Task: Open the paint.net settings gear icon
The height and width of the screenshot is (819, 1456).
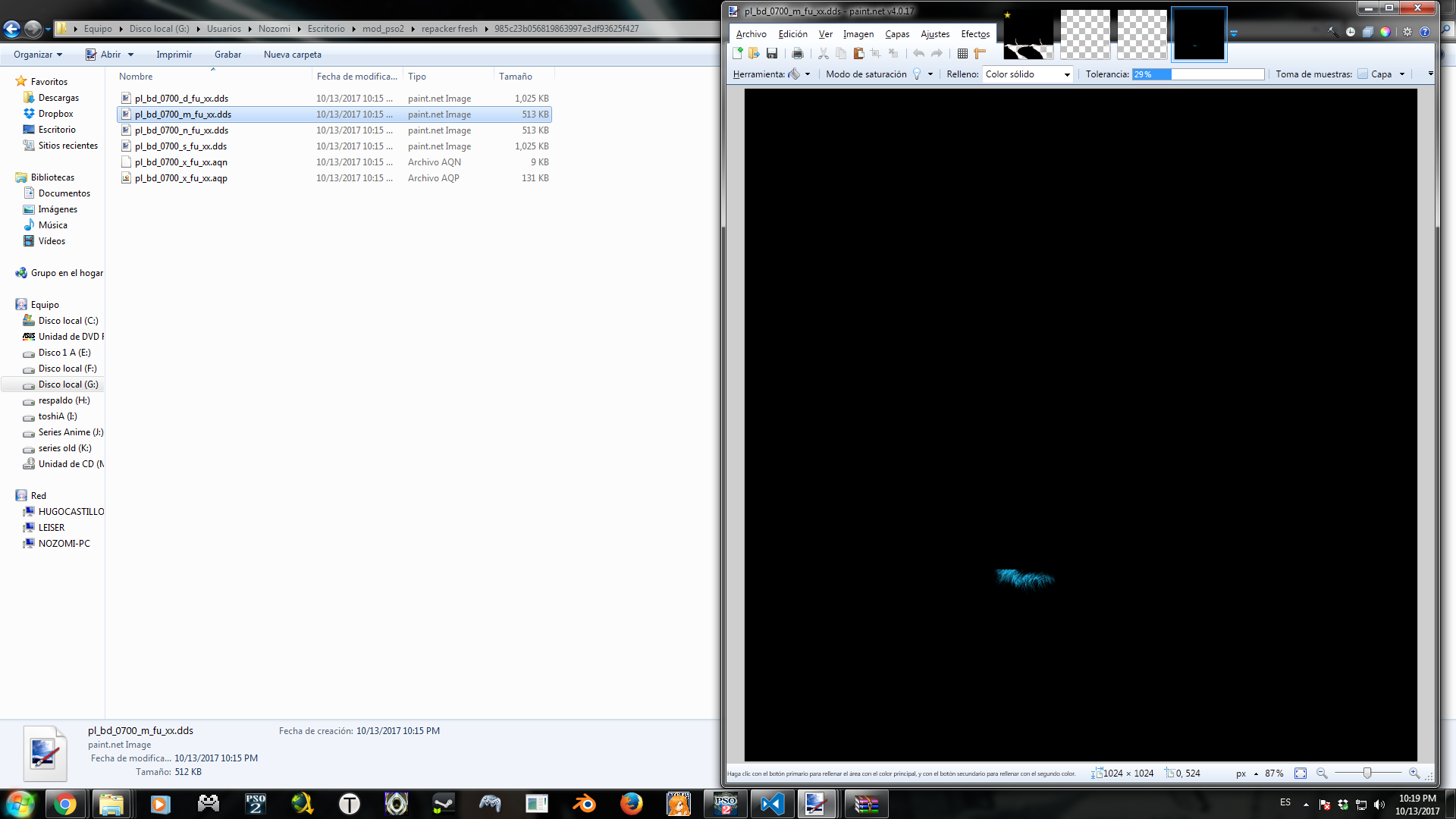Action: (1407, 32)
